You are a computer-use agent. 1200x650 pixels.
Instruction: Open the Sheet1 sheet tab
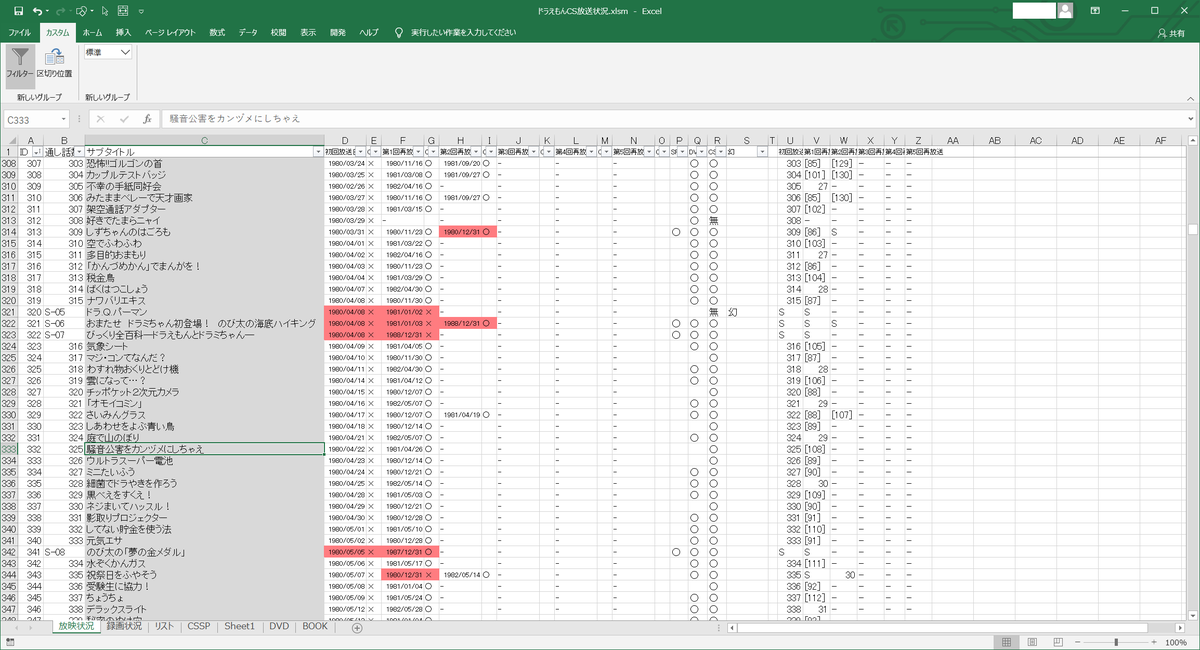click(x=240, y=626)
